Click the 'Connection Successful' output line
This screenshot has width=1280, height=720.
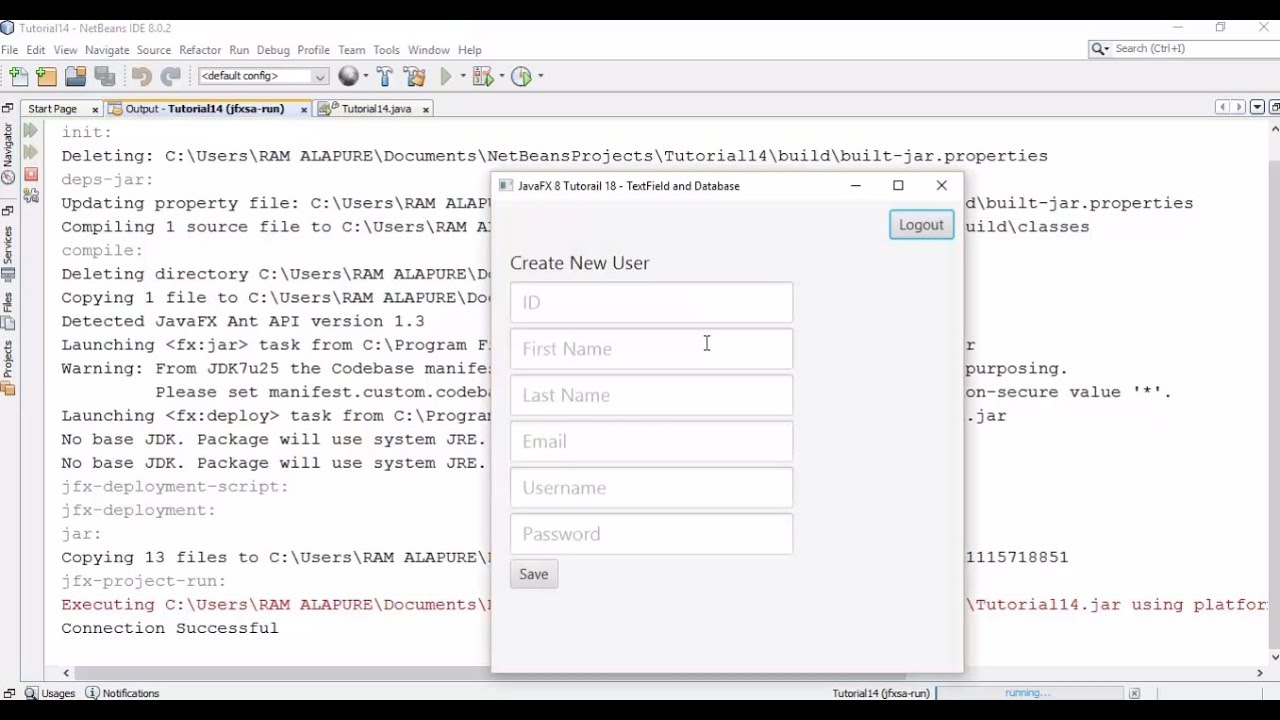170,628
